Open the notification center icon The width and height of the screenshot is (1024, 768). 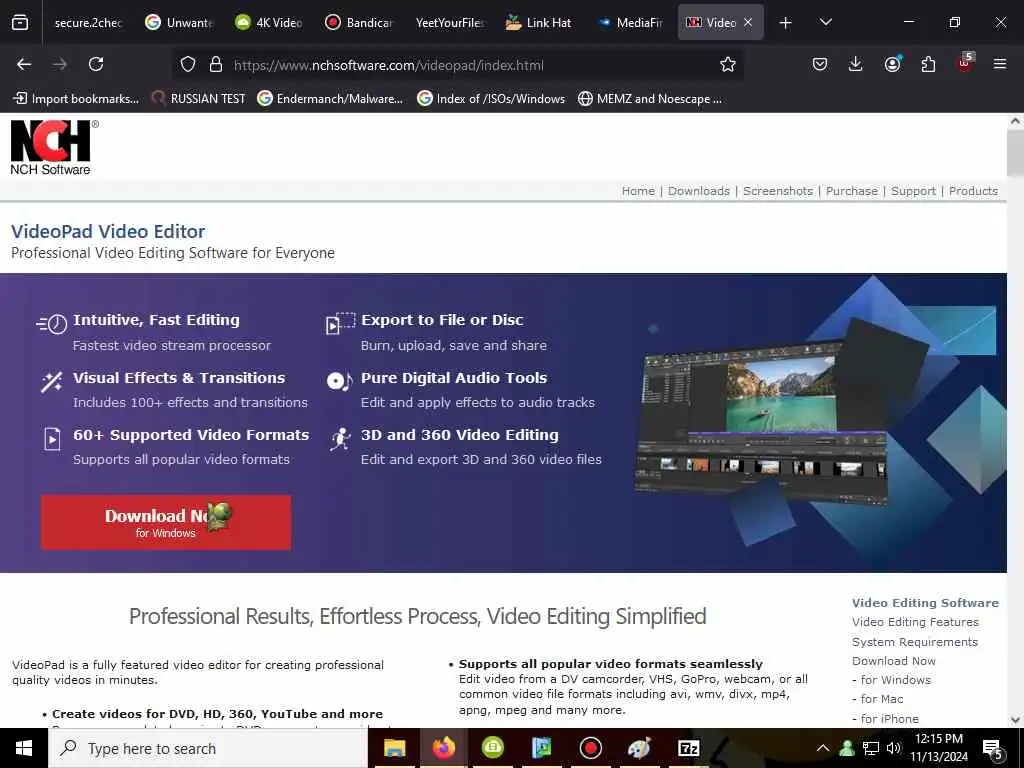(x=993, y=750)
